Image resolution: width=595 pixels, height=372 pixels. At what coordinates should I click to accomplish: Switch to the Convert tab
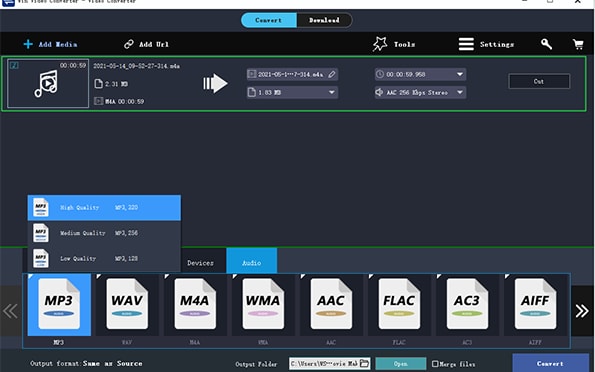269,20
